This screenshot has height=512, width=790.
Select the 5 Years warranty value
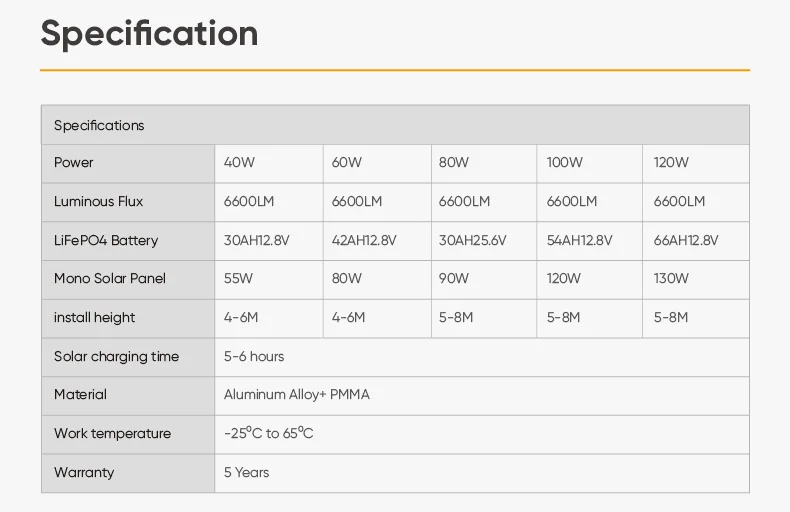247,472
